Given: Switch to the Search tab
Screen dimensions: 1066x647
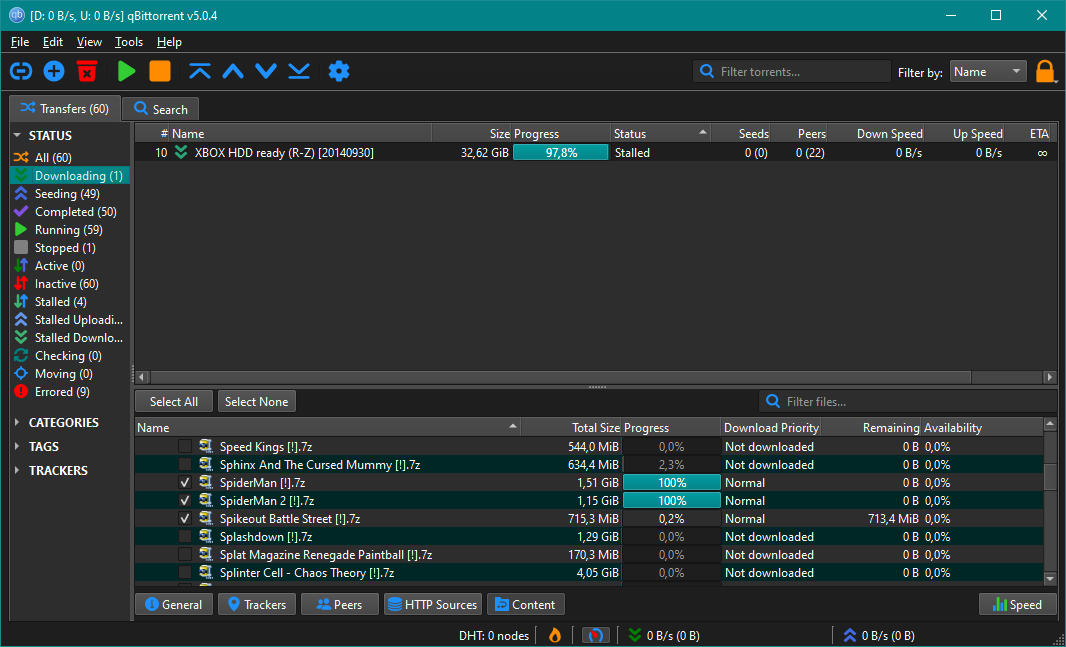Looking at the screenshot, I should 160,109.
